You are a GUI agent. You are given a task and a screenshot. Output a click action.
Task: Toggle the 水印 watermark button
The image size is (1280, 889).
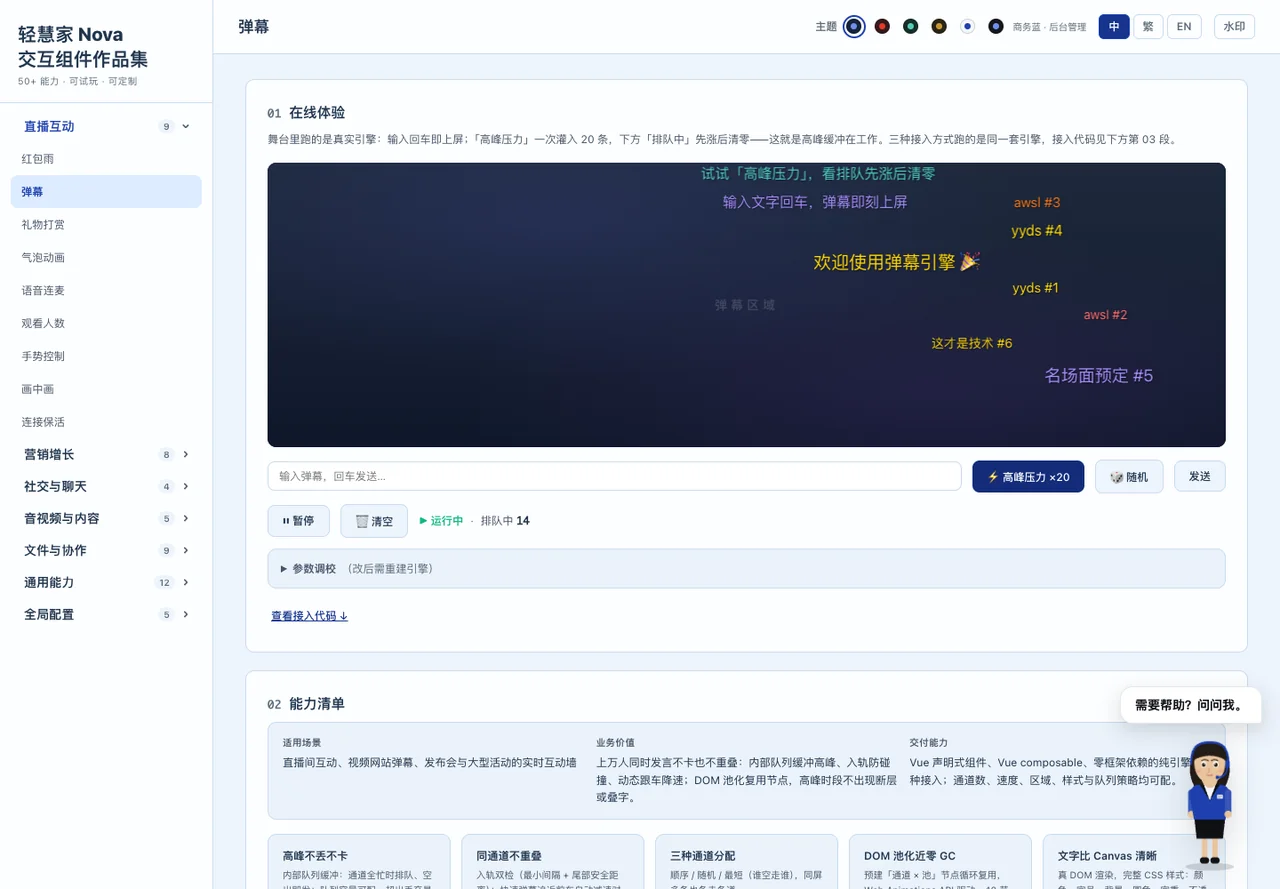point(1234,27)
